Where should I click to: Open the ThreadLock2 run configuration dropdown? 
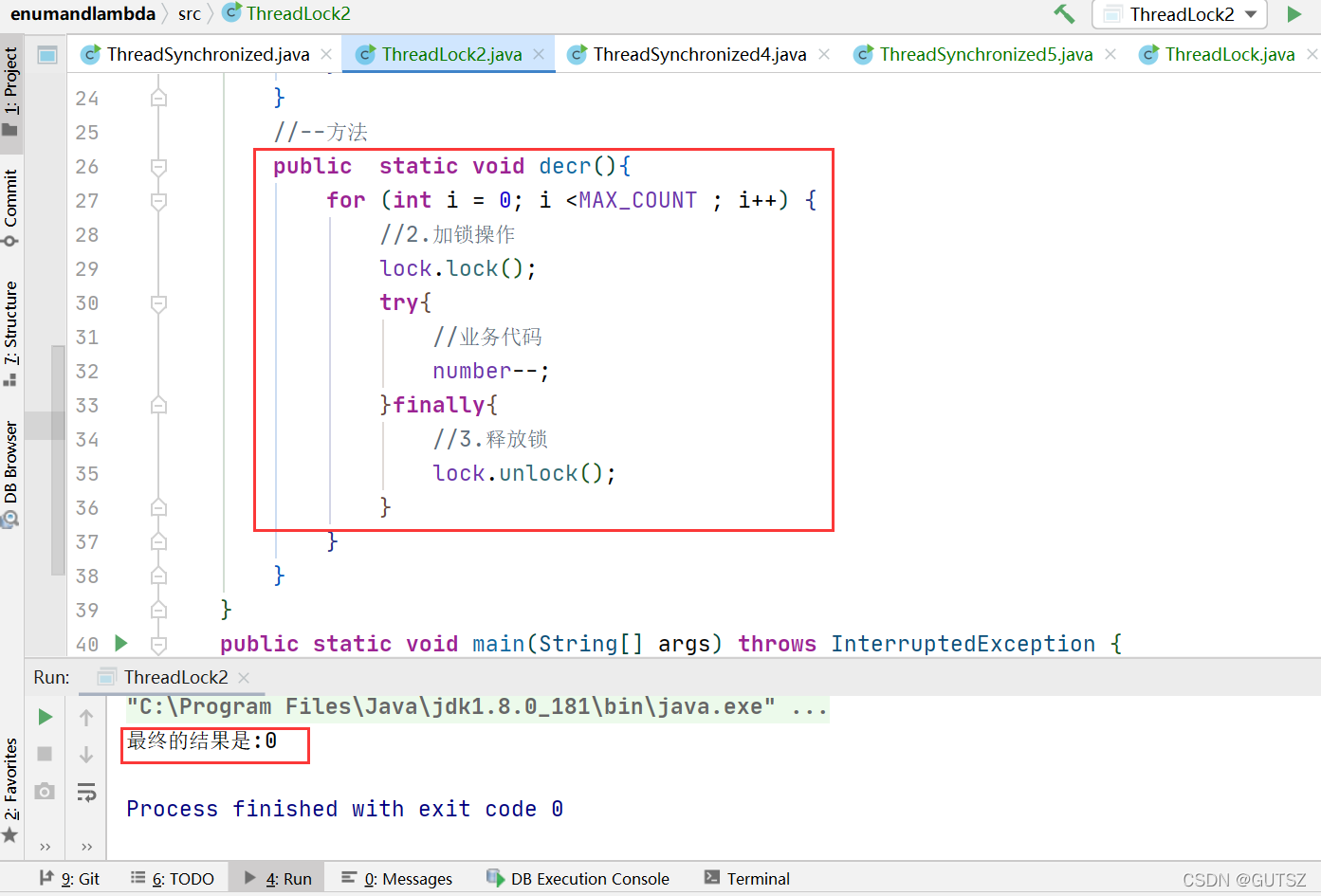pos(1180,14)
